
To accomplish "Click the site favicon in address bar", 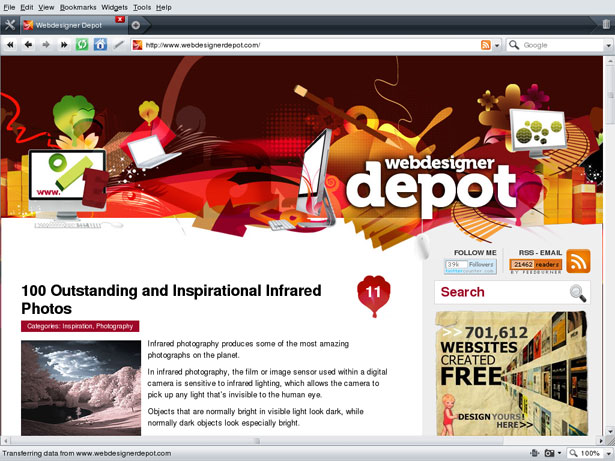I will pos(137,45).
